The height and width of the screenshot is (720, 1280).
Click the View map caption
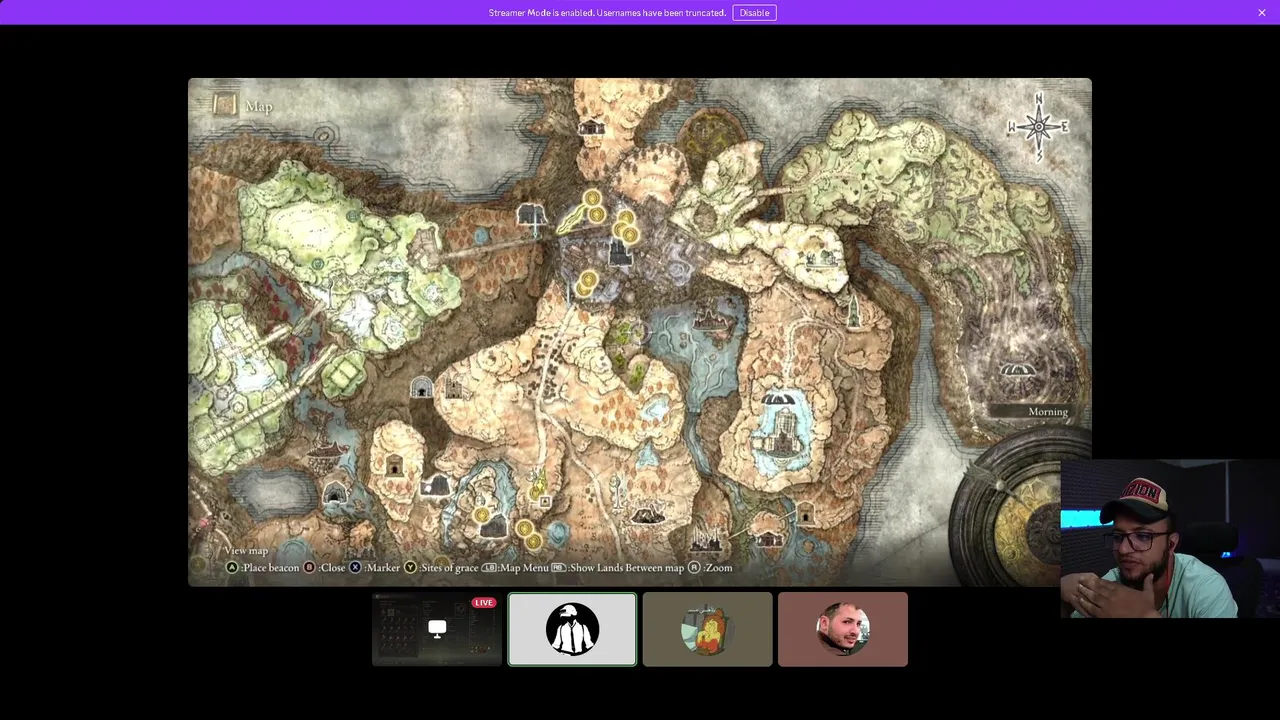click(246, 551)
